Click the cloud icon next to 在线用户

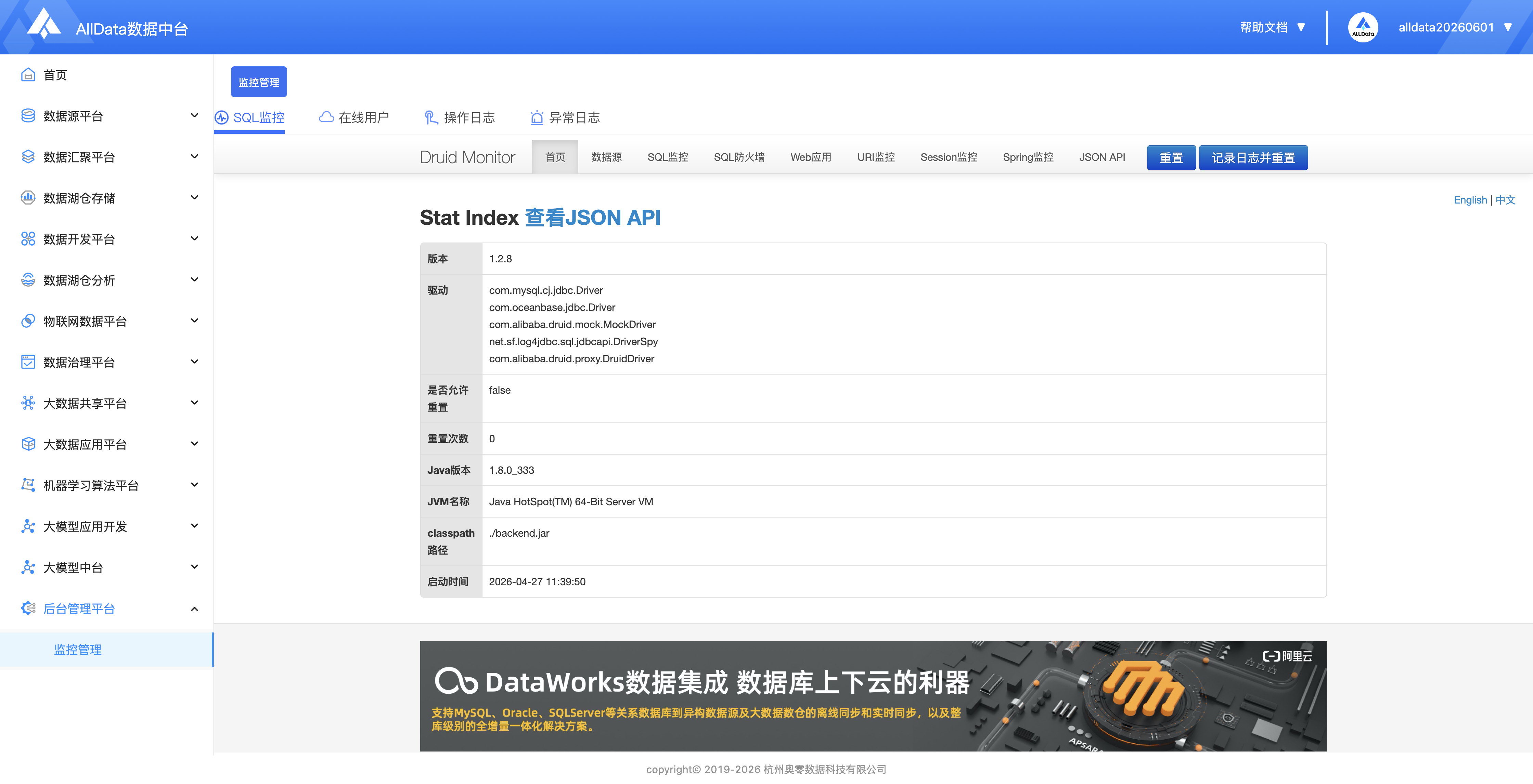(326, 117)
